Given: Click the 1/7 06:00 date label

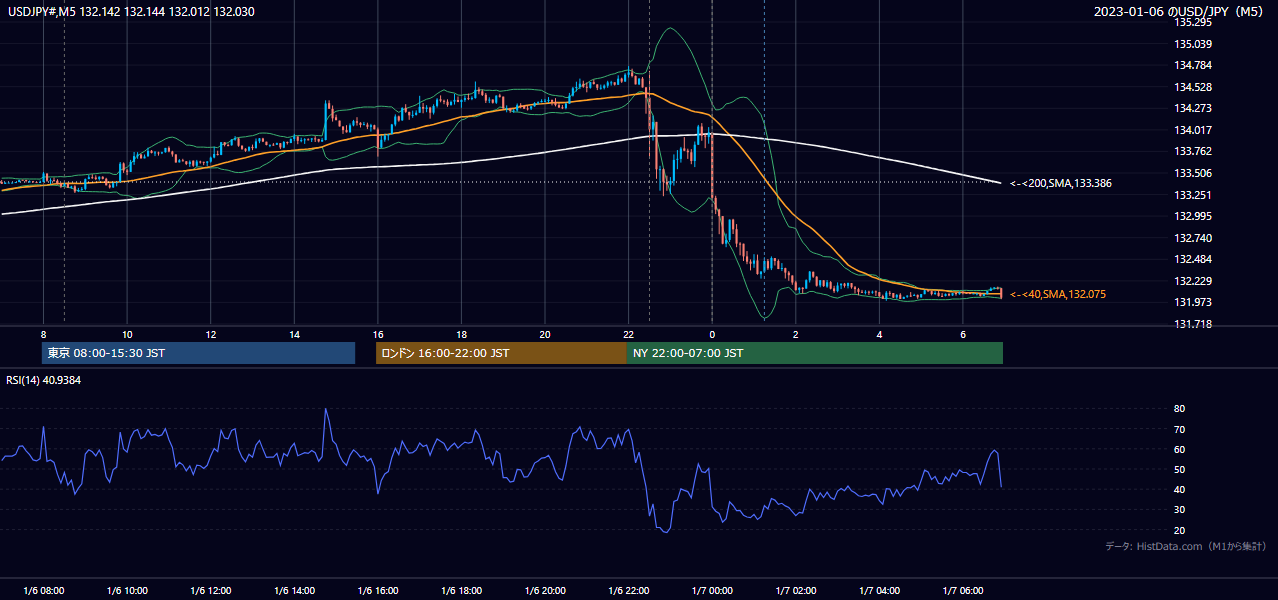Looking at the screenshot, I should coord(963,591).
